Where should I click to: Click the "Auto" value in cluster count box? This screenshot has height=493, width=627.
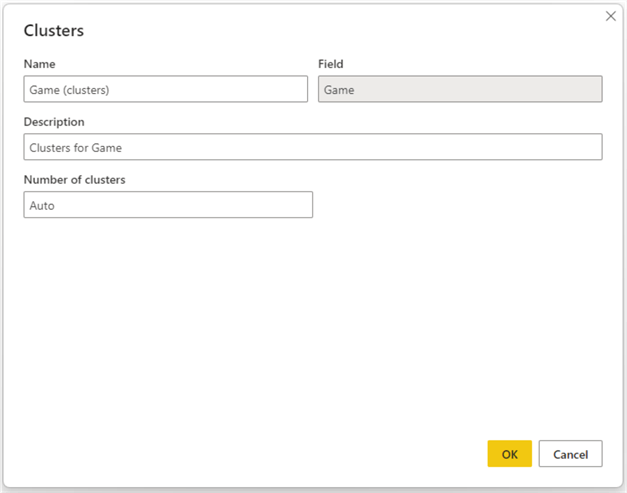point(42,205)
